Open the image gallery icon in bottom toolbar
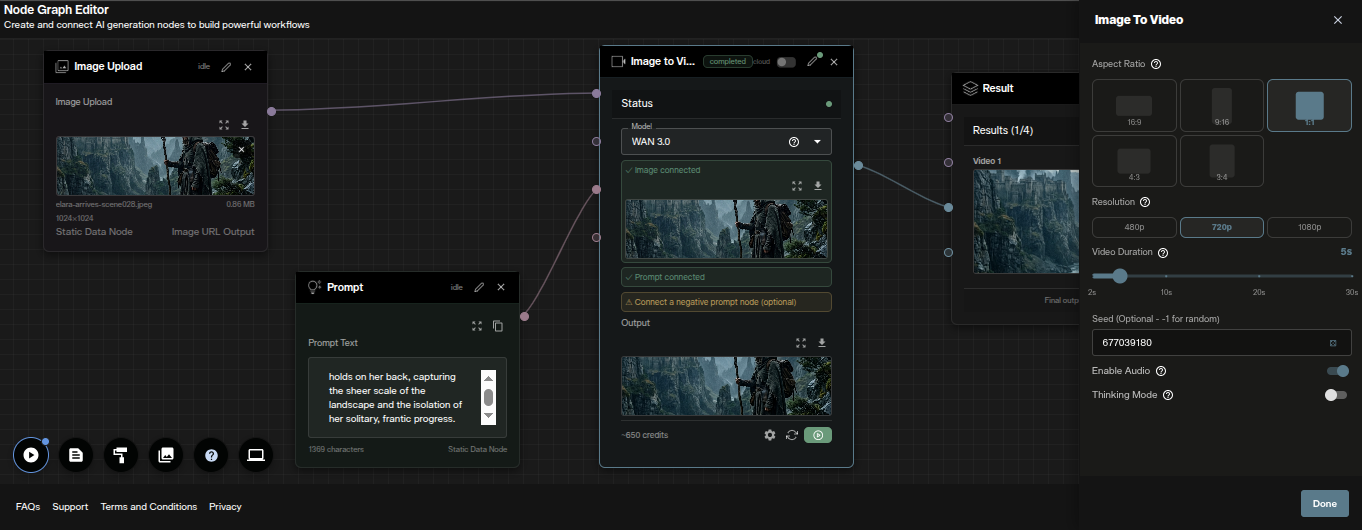This screenshot has height=530, width=1362. point(166,455)
